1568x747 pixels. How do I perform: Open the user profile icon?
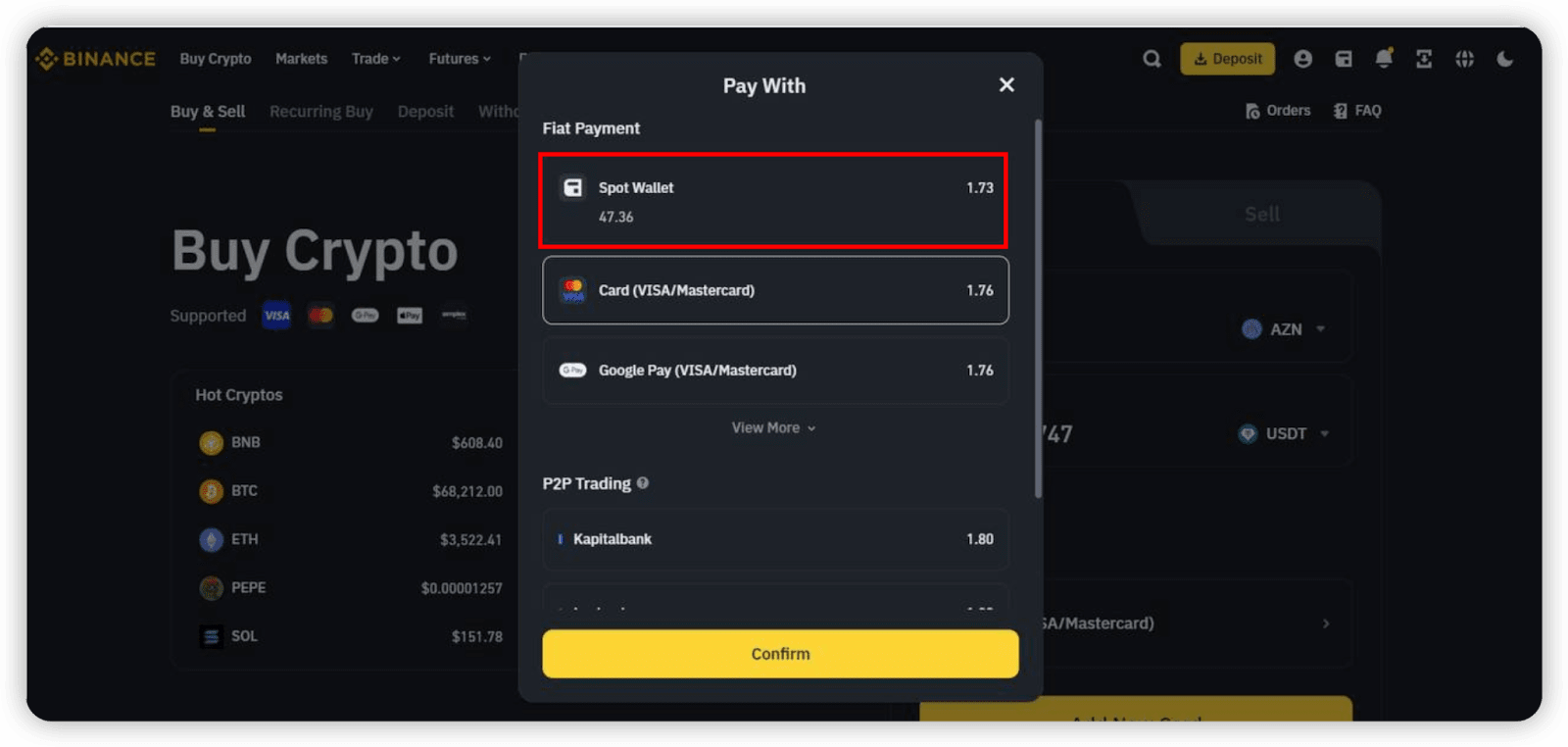point(1302,59)
